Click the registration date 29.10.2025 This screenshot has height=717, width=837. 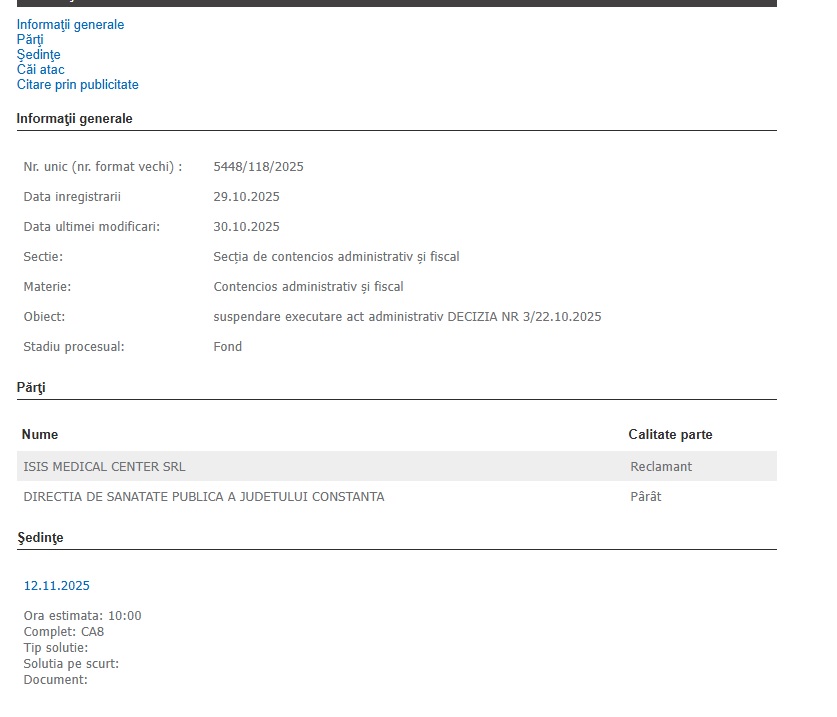pyautogui.click(x=246, y=197)
